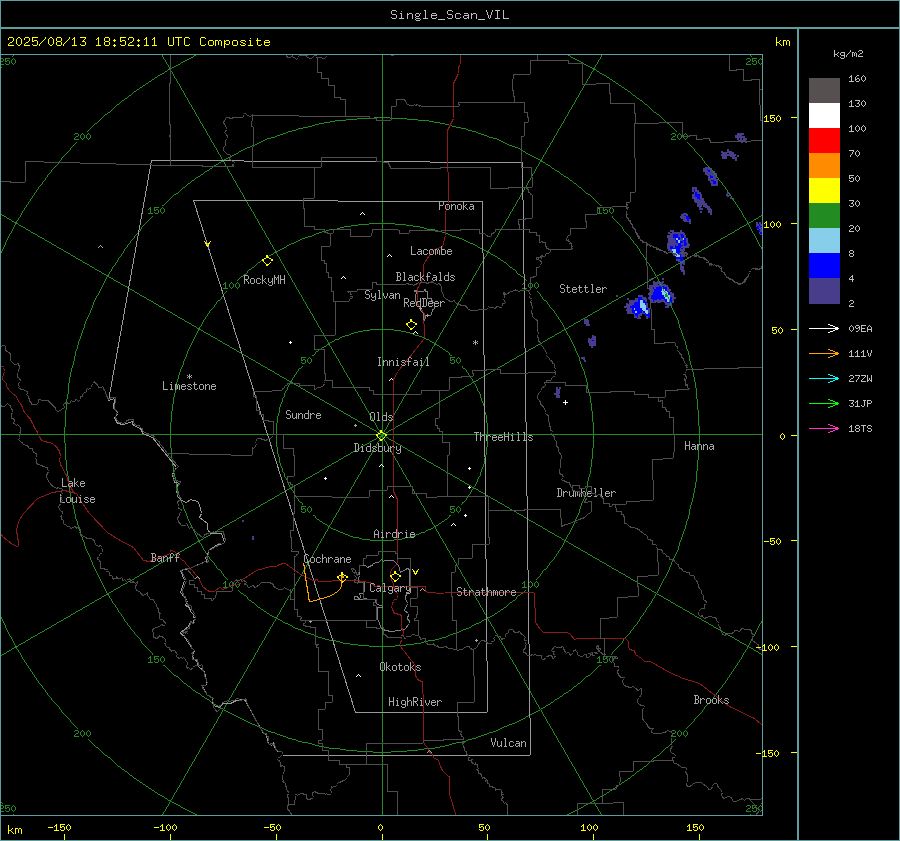The height and width of the screenshot is (841, 900).
Task: Click the Sundre city label
Action: [x=303, y=414]
